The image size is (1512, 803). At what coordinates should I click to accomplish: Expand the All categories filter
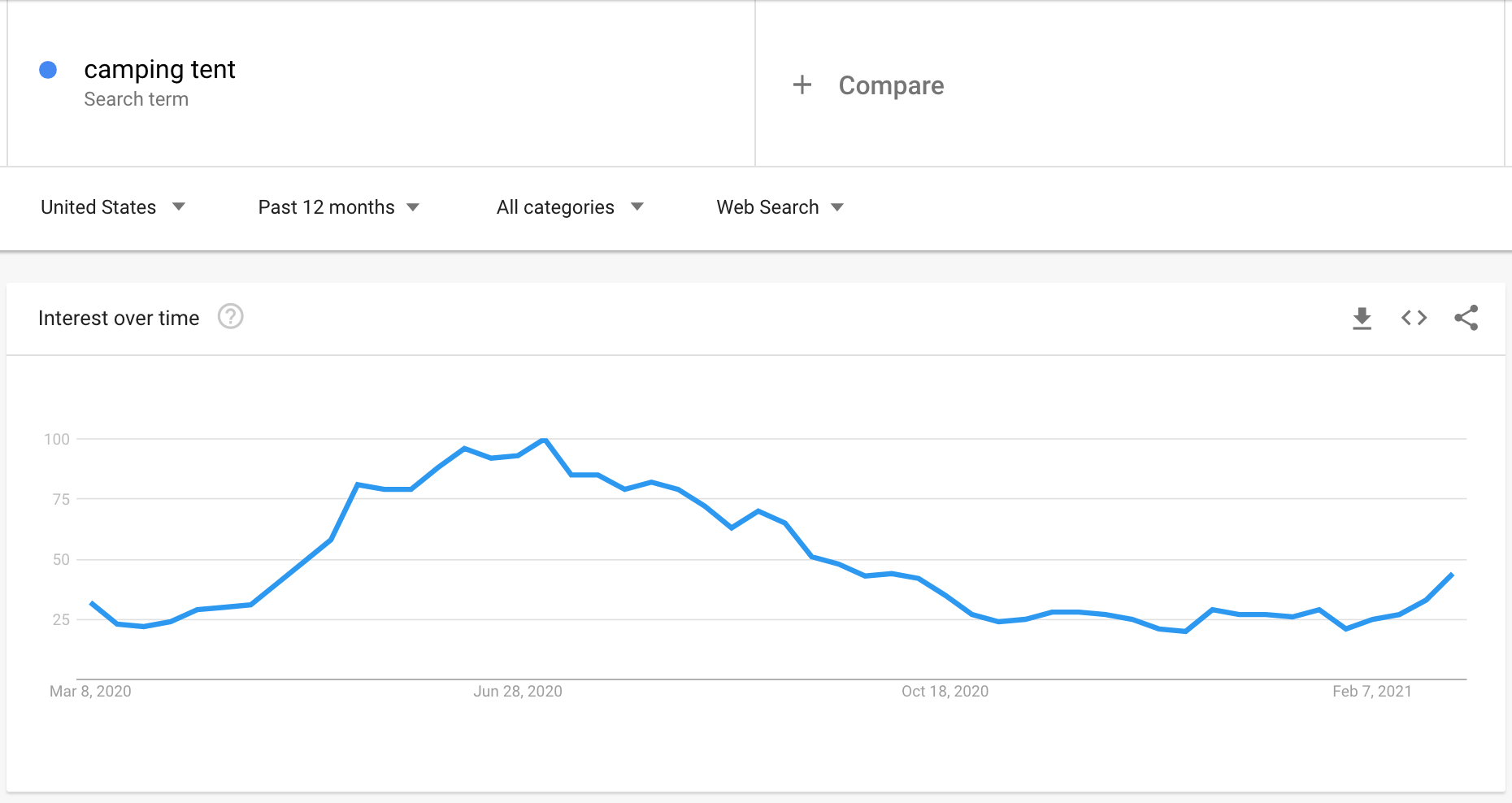pos(569,207)
